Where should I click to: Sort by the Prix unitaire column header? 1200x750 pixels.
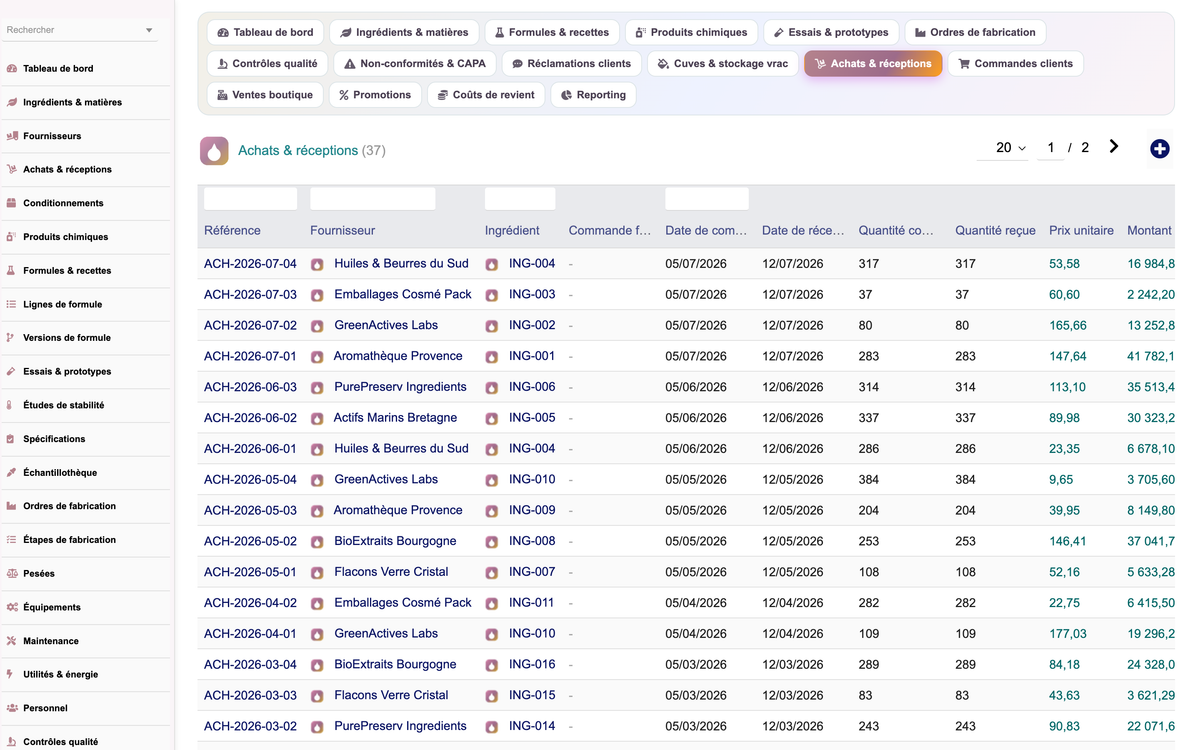coord(1081,230)
